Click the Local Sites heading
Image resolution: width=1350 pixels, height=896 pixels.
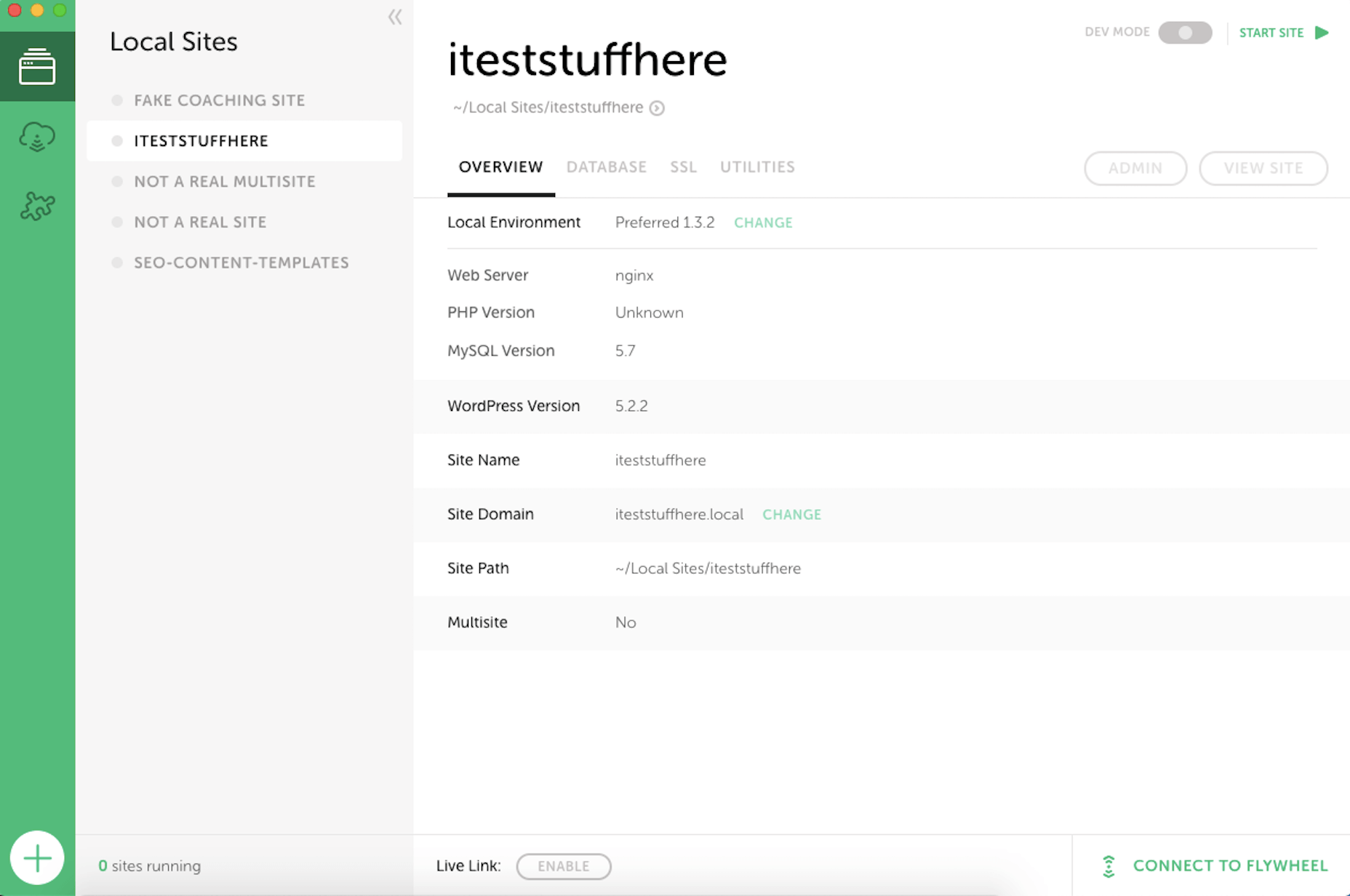(x=174, y=42)
